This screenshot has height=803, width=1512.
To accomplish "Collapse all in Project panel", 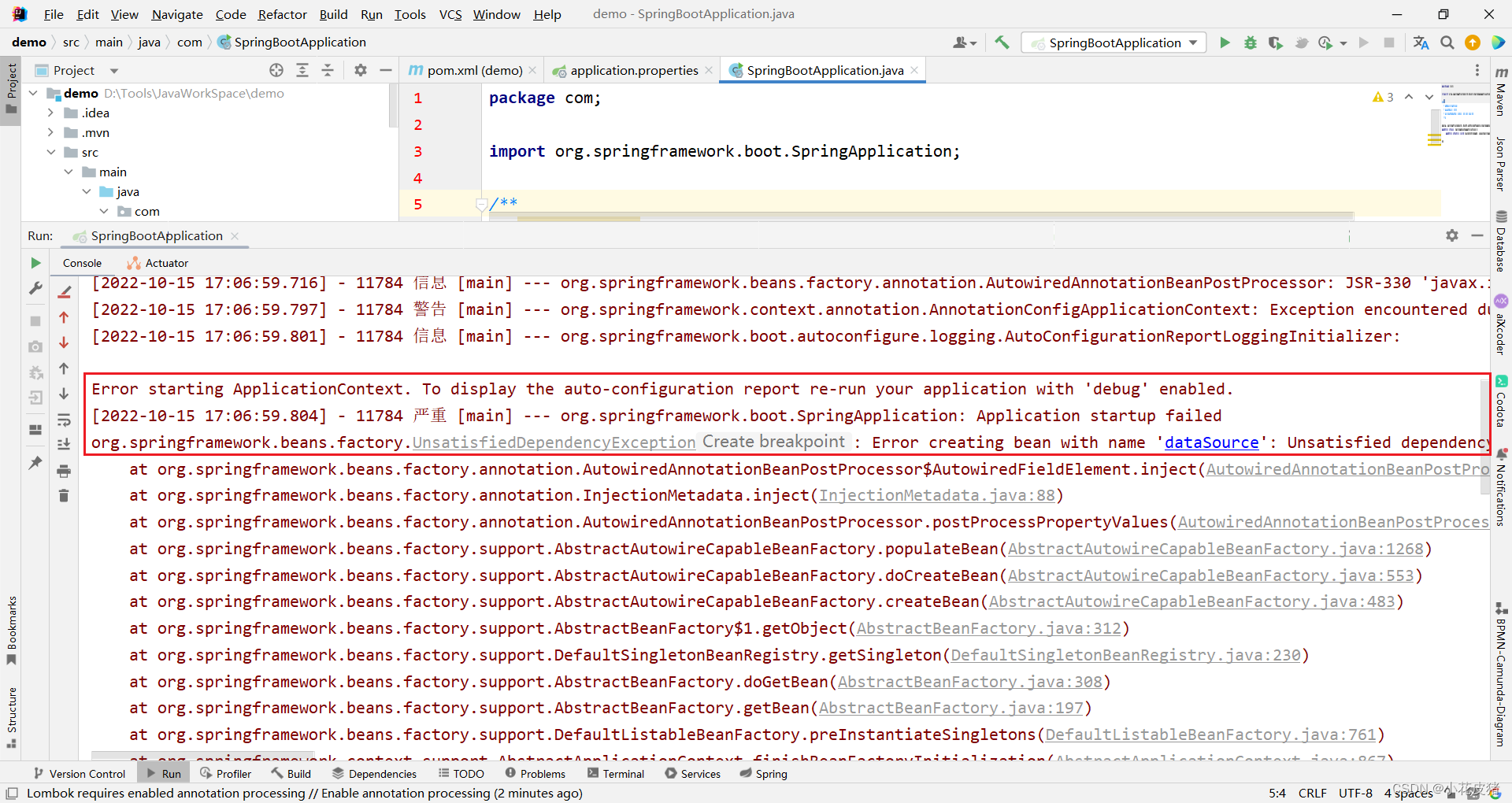I will (328, 70).
